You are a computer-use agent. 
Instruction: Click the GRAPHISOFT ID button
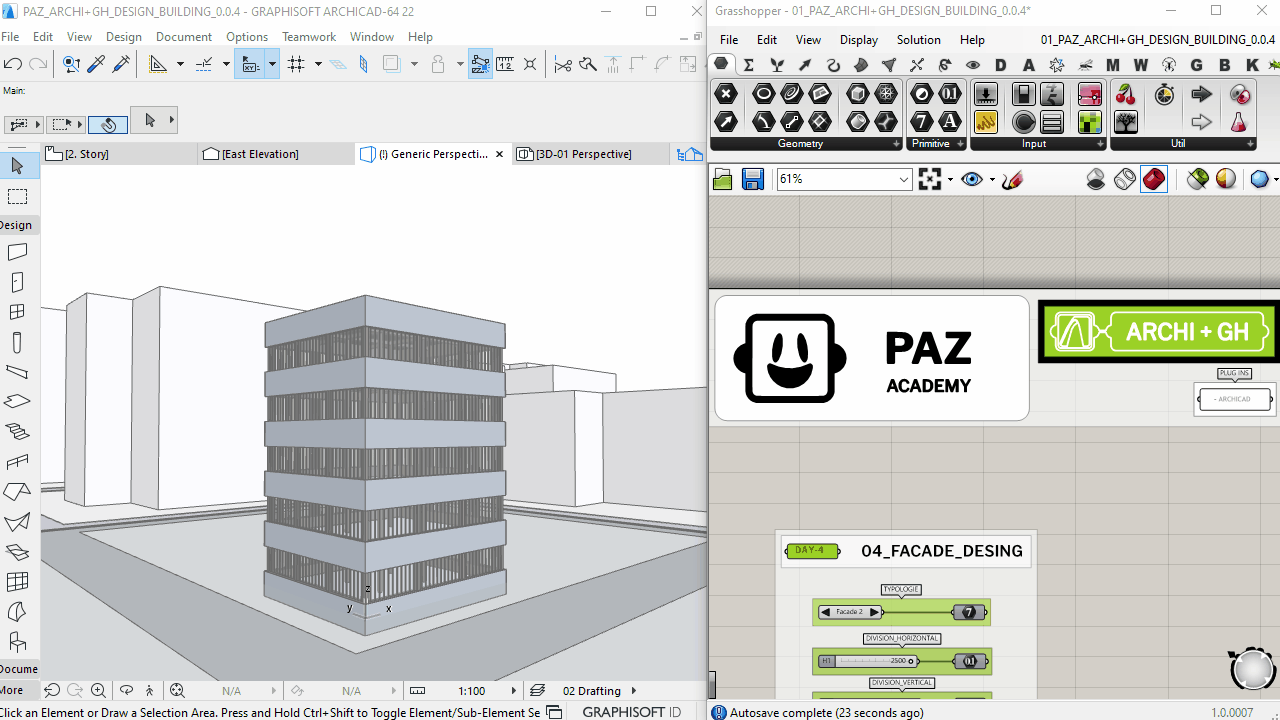pos(632,712)
